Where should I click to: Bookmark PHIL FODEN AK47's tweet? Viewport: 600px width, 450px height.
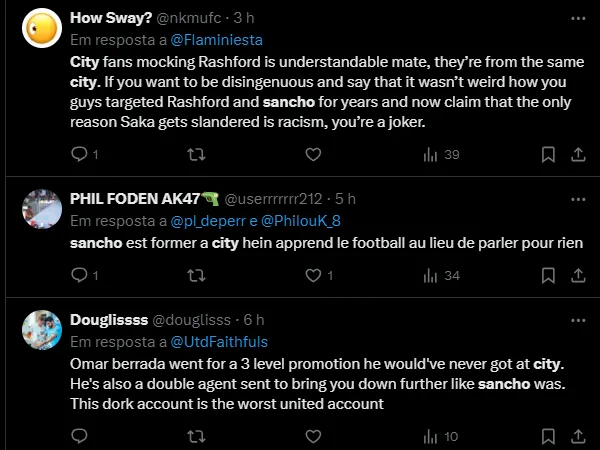pyautogui.click(x=548, y=275)
